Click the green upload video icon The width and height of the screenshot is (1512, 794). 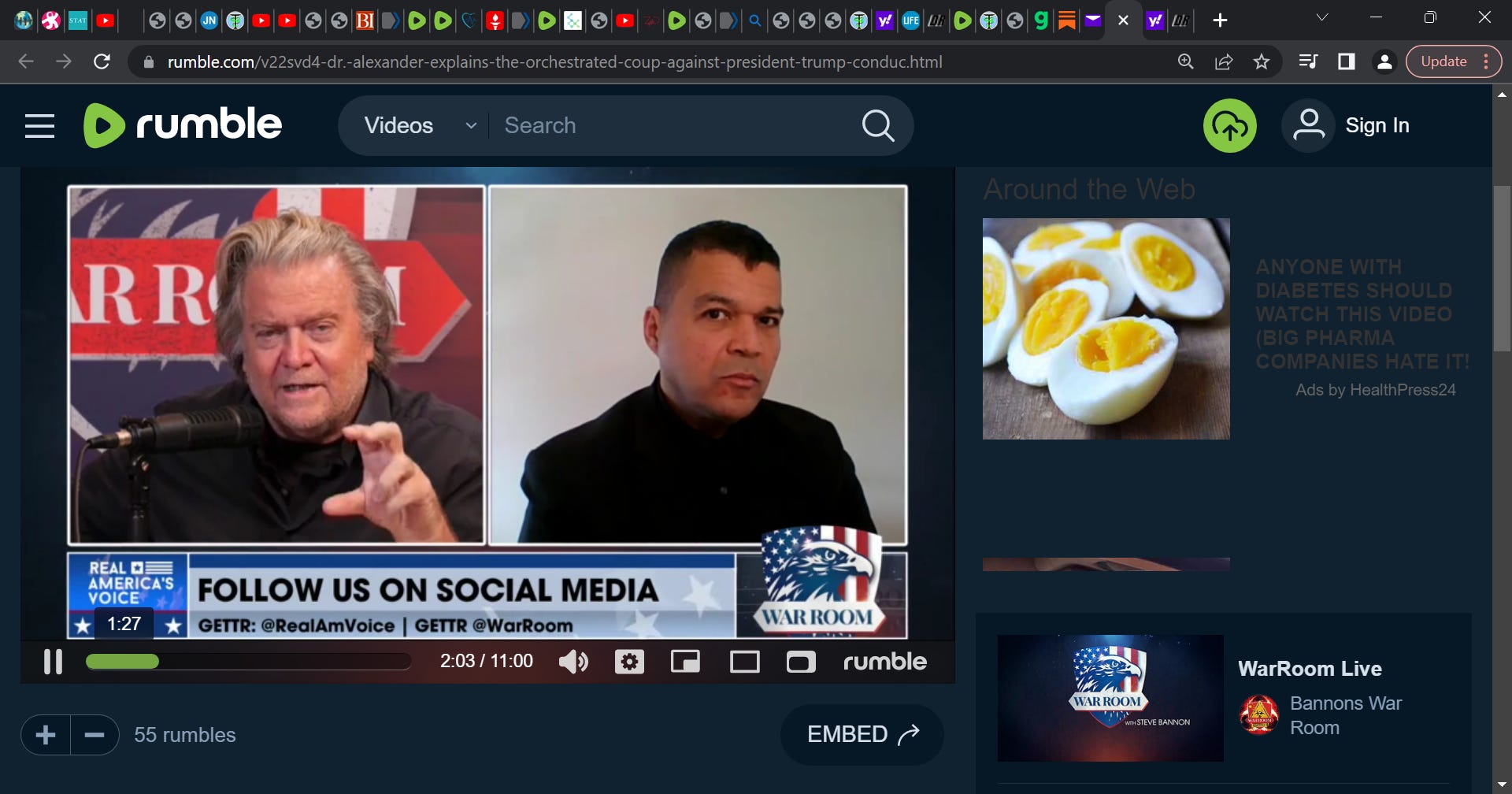1229,126
